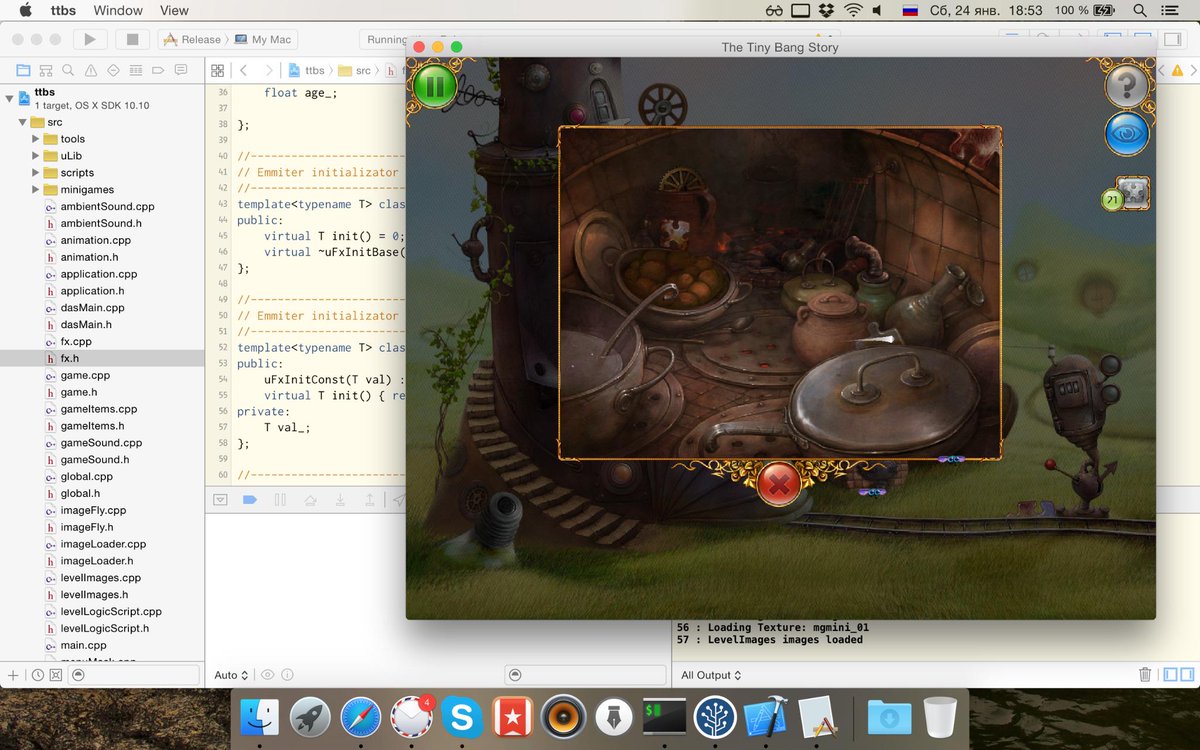The height and width of the screenshot is (750, 1200).
Task: Open Skype from the Dock
Action: pyautogui.click(x=462, y=718)
